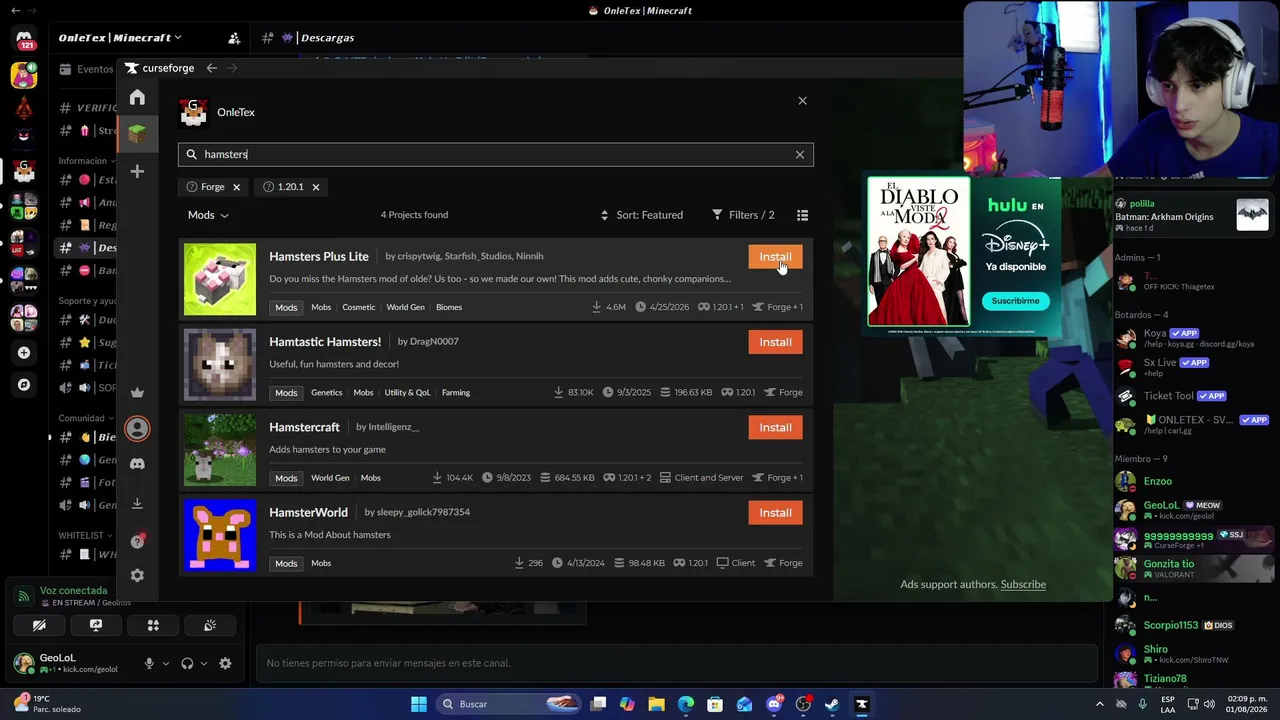The image size is (1280, 720).
Task: Remove the Forge filter chip
Action: click(x=236, y=187)
